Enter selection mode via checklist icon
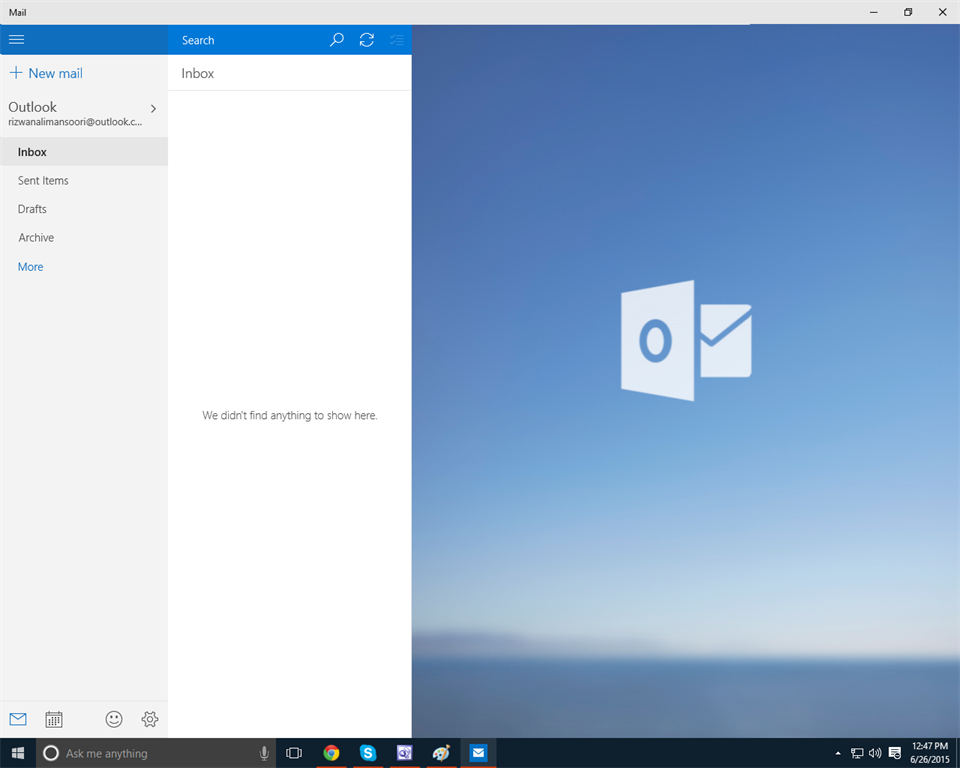The image size is (960, 768). pos(397,40)
